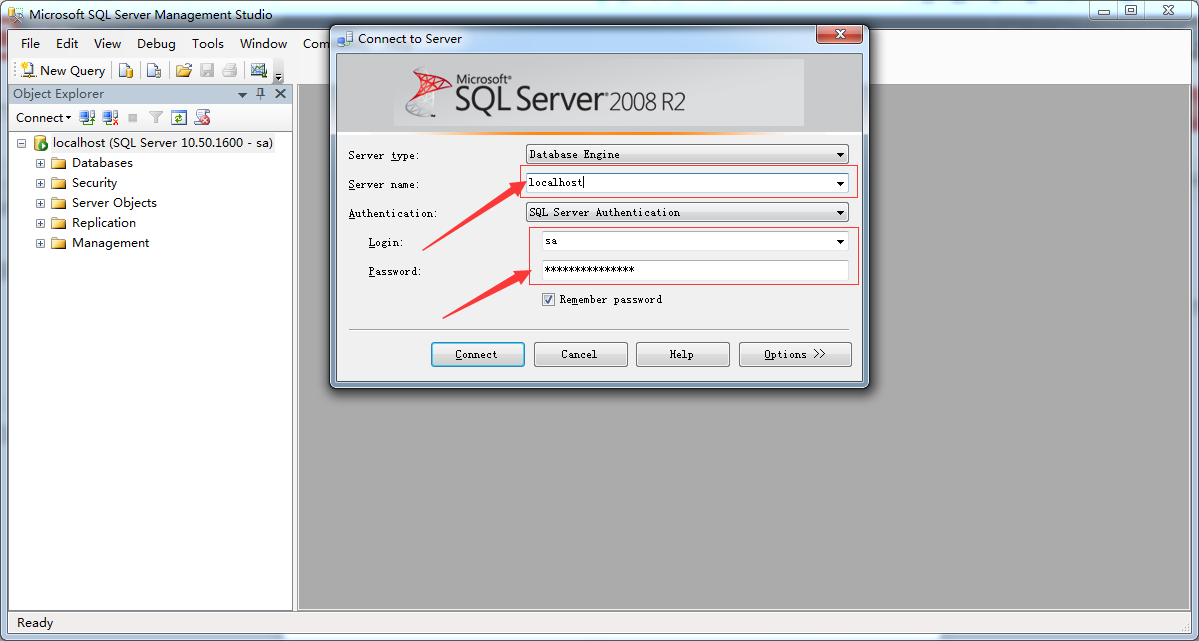
Task: Open the Server name dropdown arrow
Action: 840,184
